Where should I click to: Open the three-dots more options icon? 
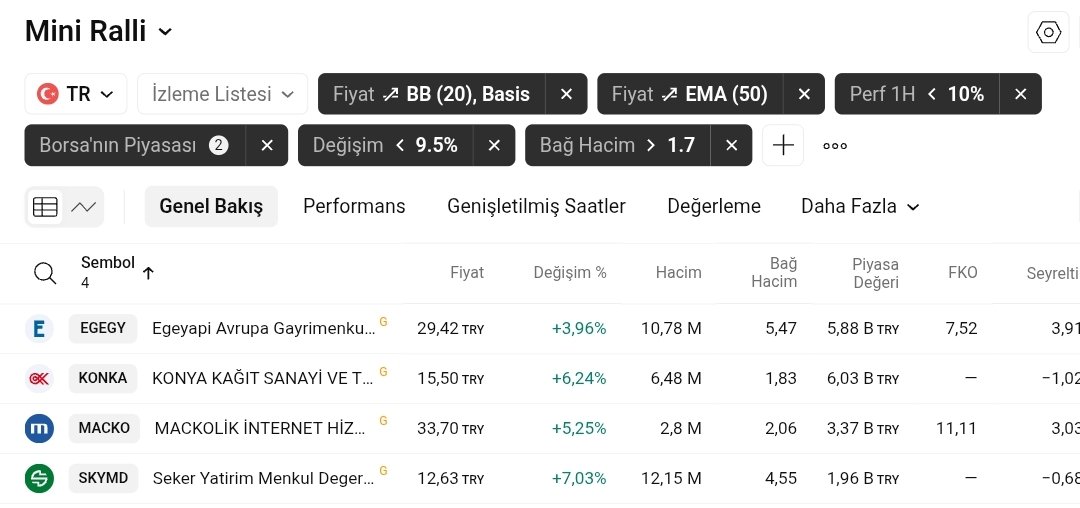[x=835, y=146]
